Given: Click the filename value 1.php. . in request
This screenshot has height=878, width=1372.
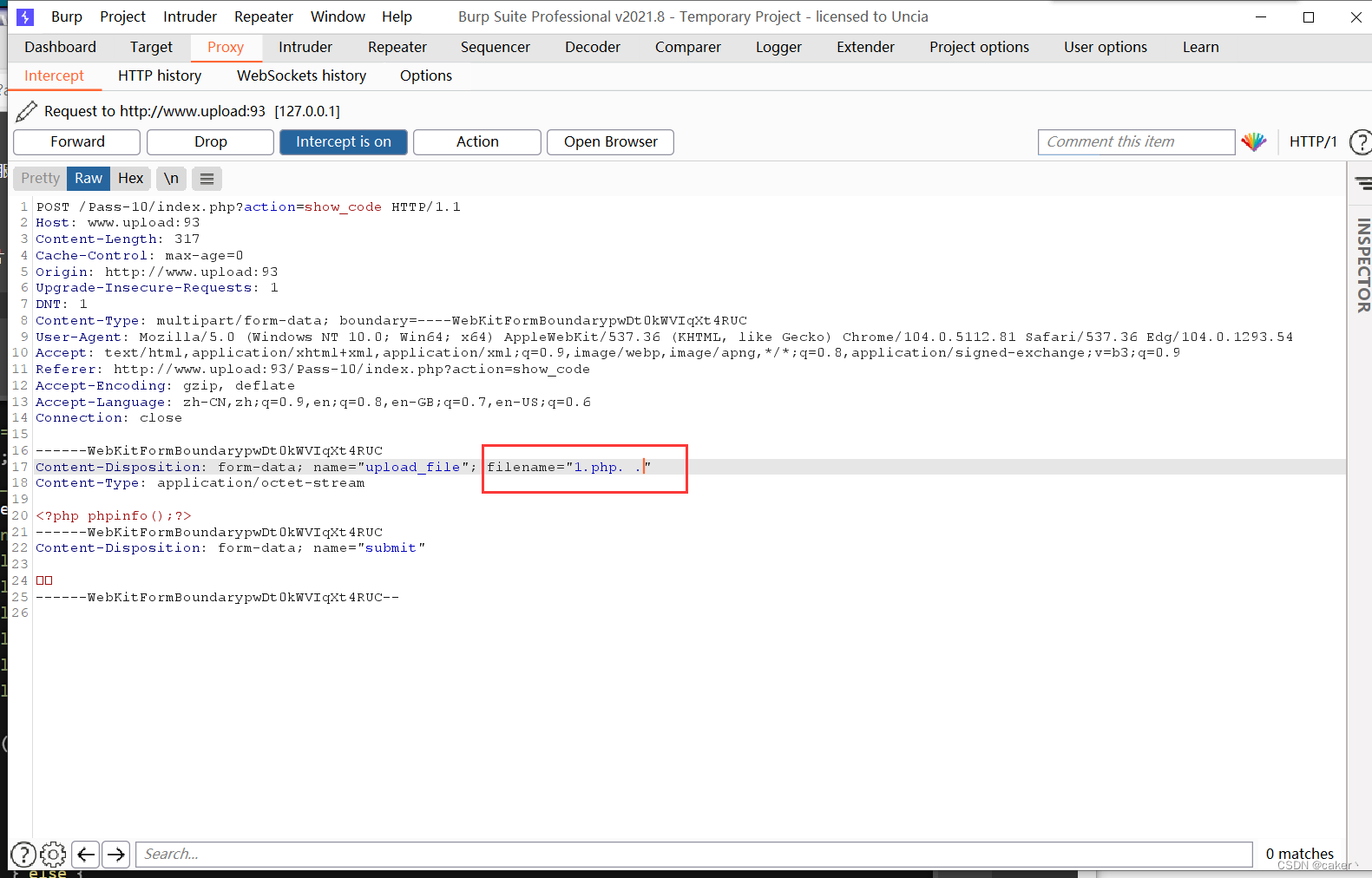Looking at the screenshot, I should (607, 468).
